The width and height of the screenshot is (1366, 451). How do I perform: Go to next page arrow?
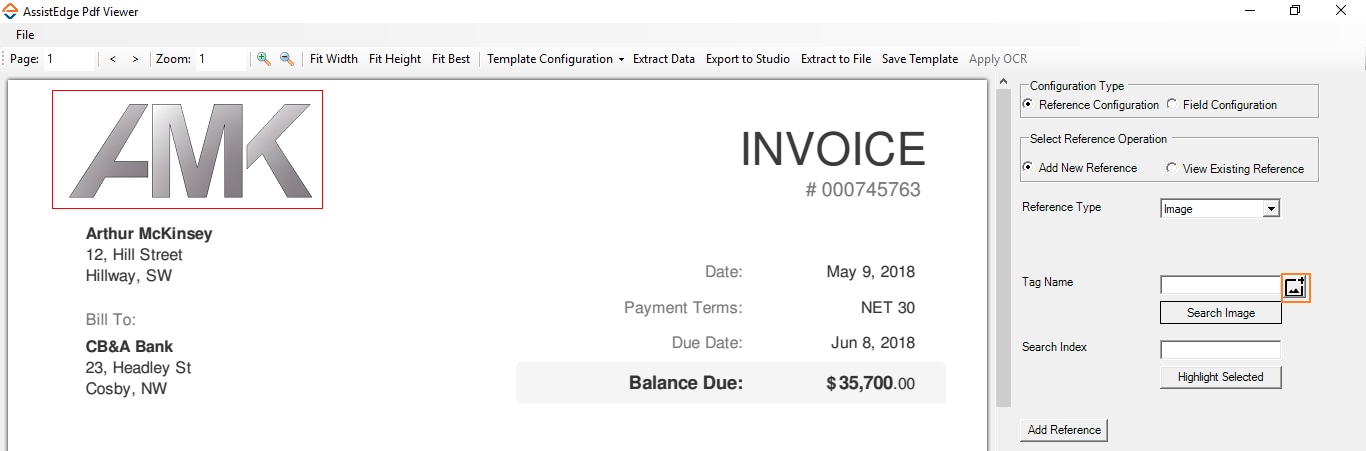tap(135, 59)
